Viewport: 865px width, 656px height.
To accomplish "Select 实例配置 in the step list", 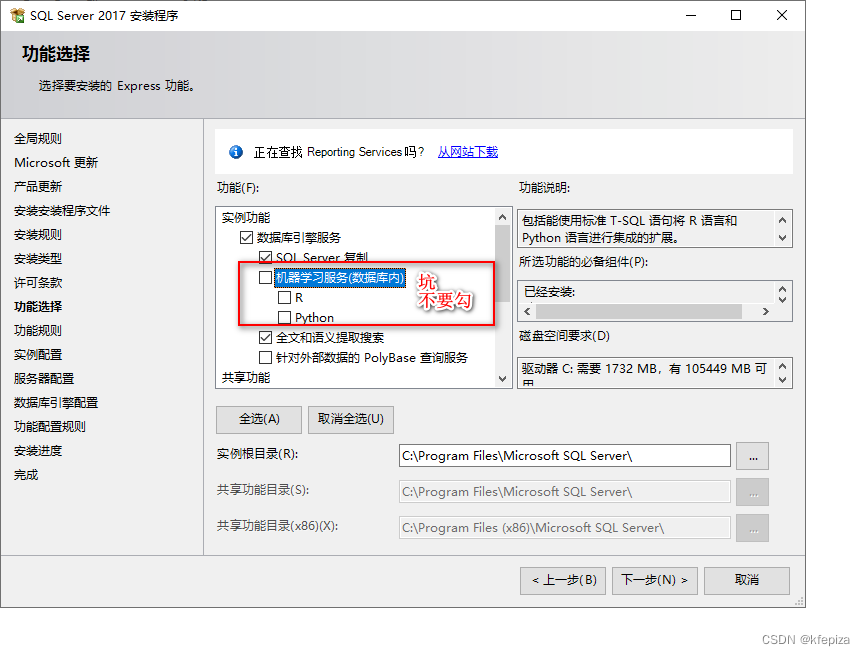I will (38, 355).
